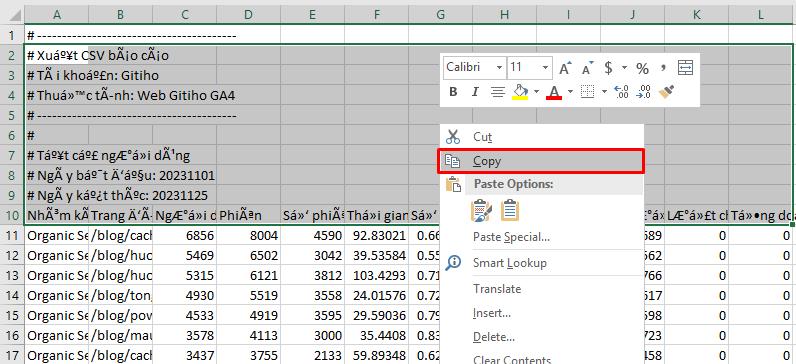Click cell ending '20231101'
Screen dimensions: 796x364
pyautogui.click(x=56, y=176)
